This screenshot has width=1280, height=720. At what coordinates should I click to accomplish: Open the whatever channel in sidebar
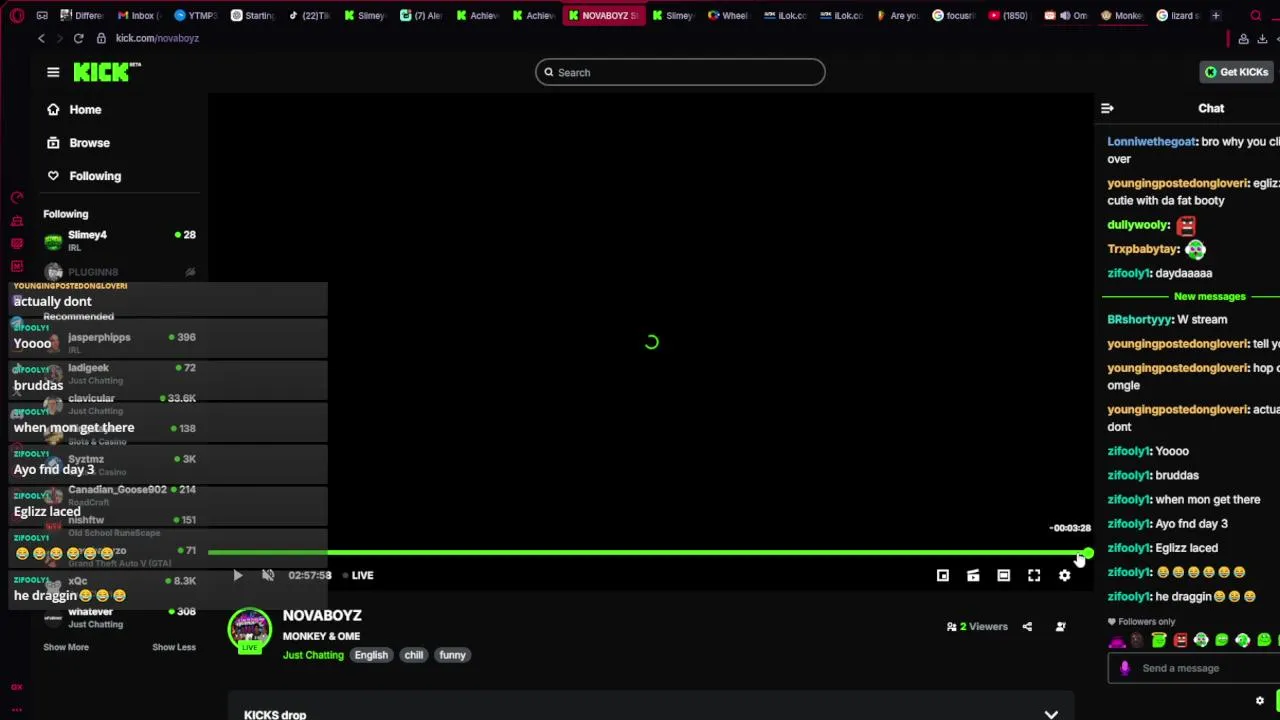click(x=120, y=617)
